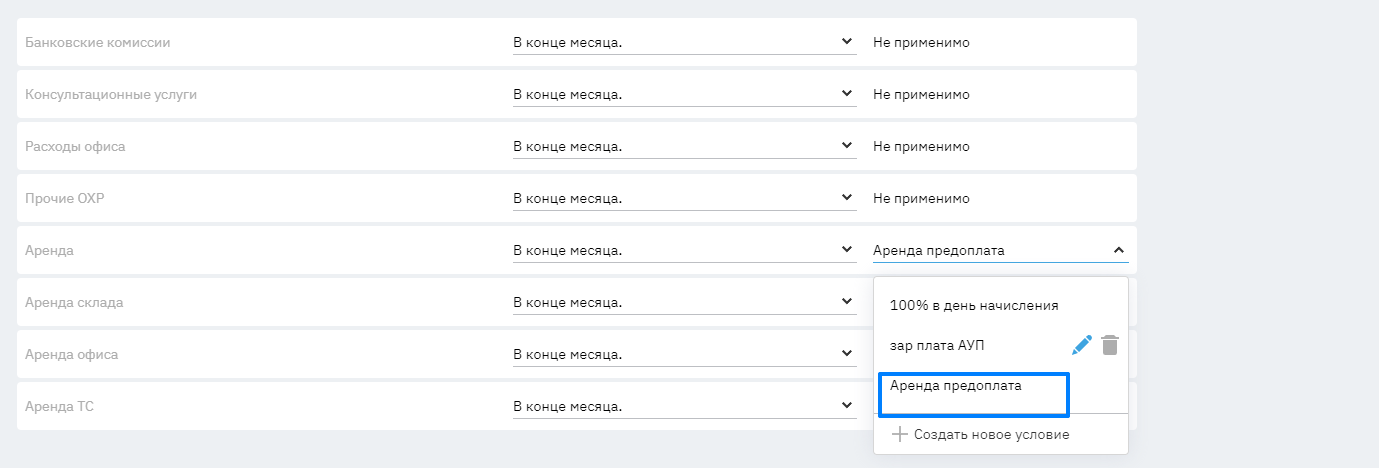Click the Не применимо field for Расходы офиса
This screenshot has width=1379, height=468.
[921, 147]
